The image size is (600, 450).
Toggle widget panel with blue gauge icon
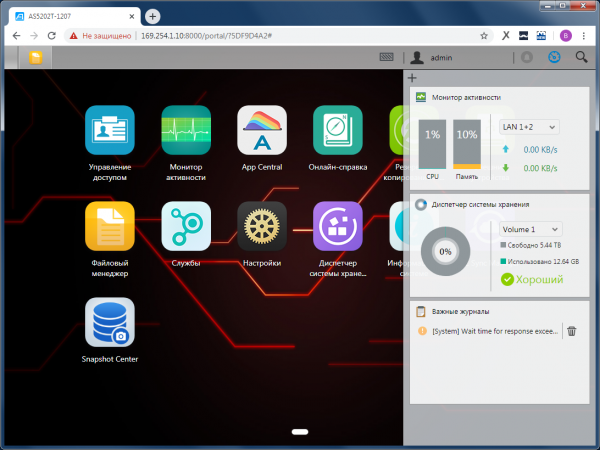click(x=554, y=58)
